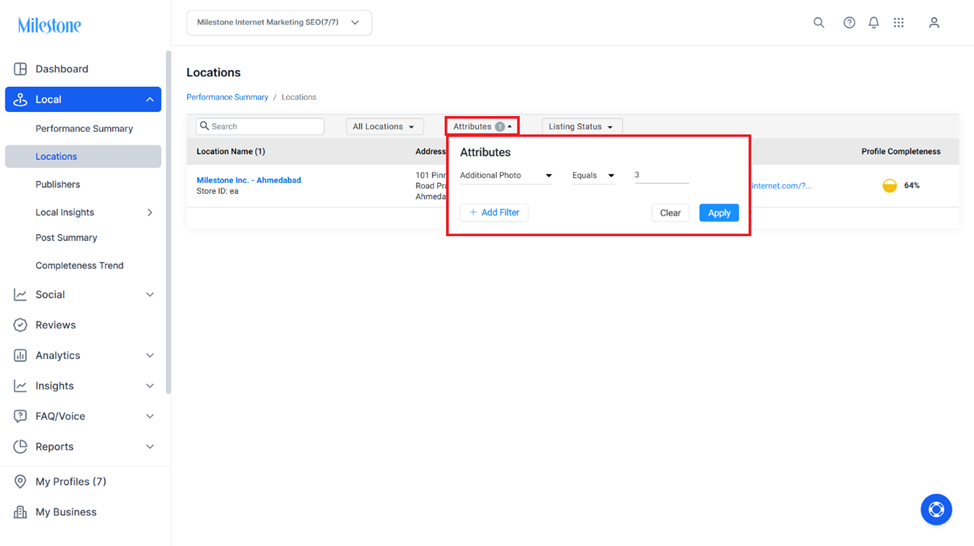Viewport: 974px width, 546px height.
Task: Click the Social chart icon
Action: tap(20, 294)
